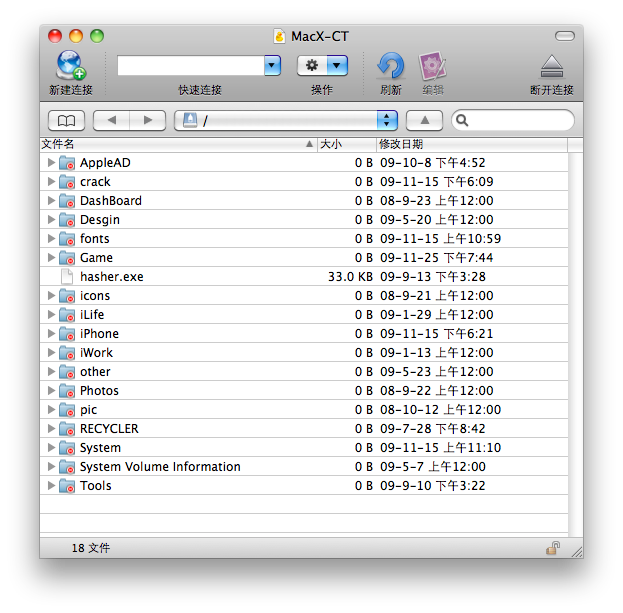Click date 09-7-28 下午8:42
This screenshot has height=613, width=623.
(432, 429)
